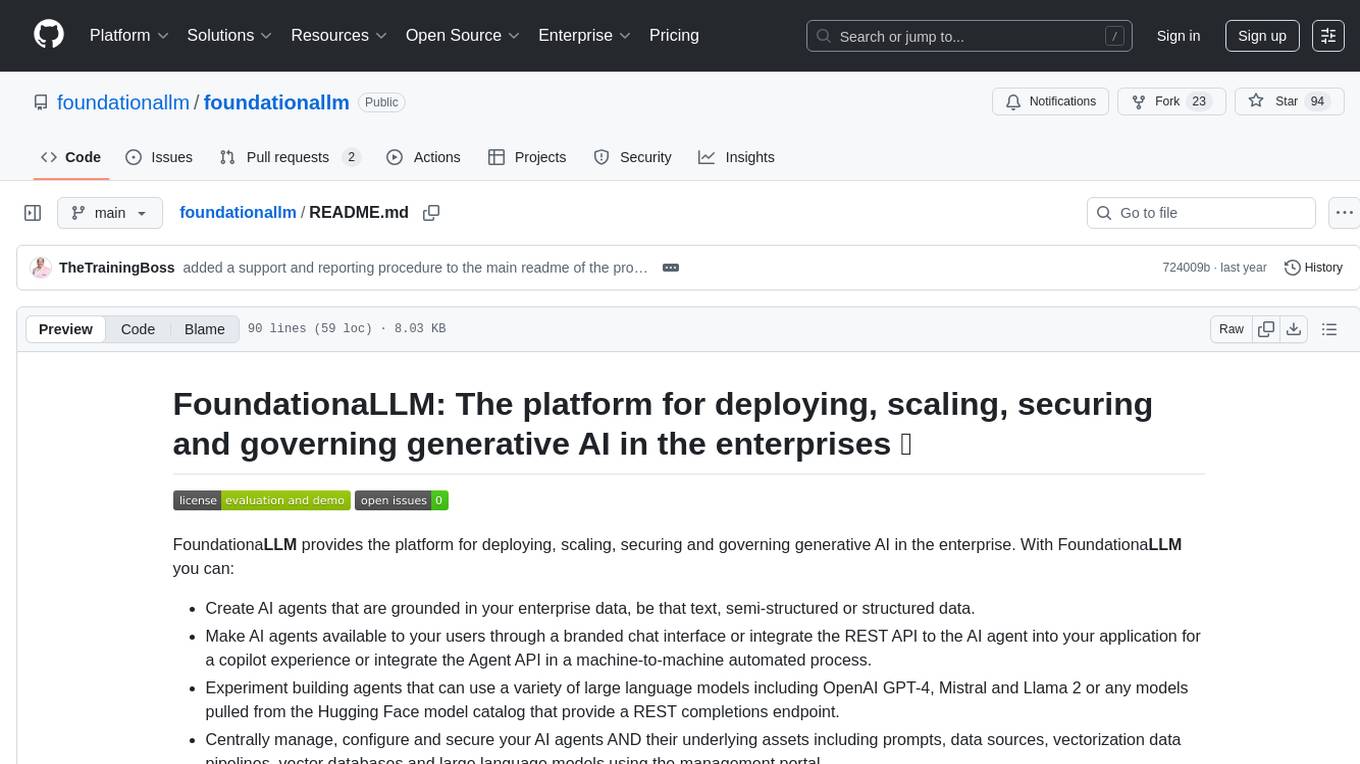Click the search magnifier icon
This screenshot has width=1360, height=764.
(824, 36)
